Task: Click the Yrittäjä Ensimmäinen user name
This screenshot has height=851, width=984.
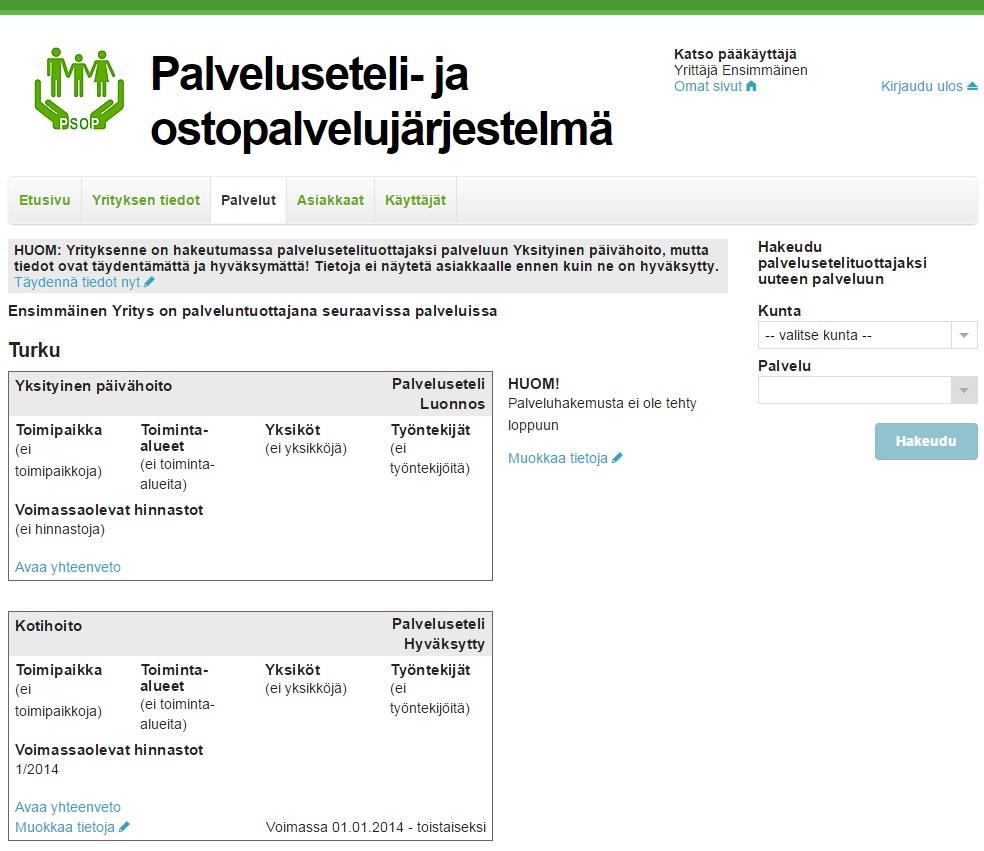Action: point(741,70)
